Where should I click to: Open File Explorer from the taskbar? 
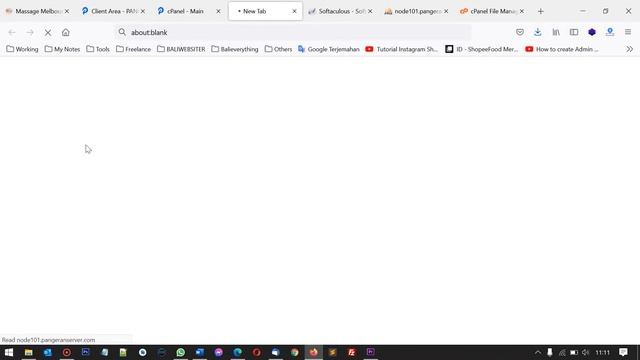coord(29,352)
